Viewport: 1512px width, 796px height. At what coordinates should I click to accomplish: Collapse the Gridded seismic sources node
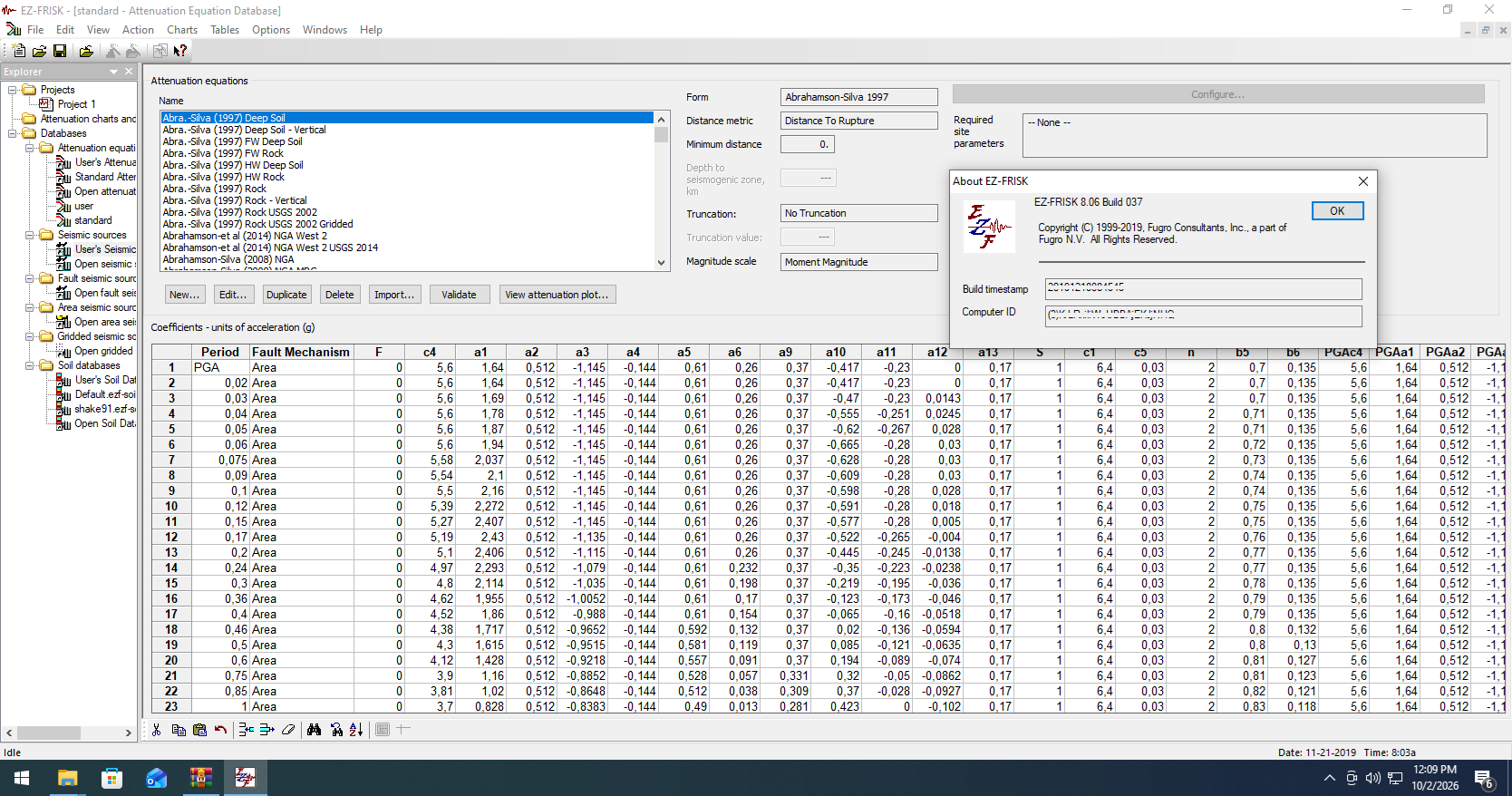click(x=30, y=336)
